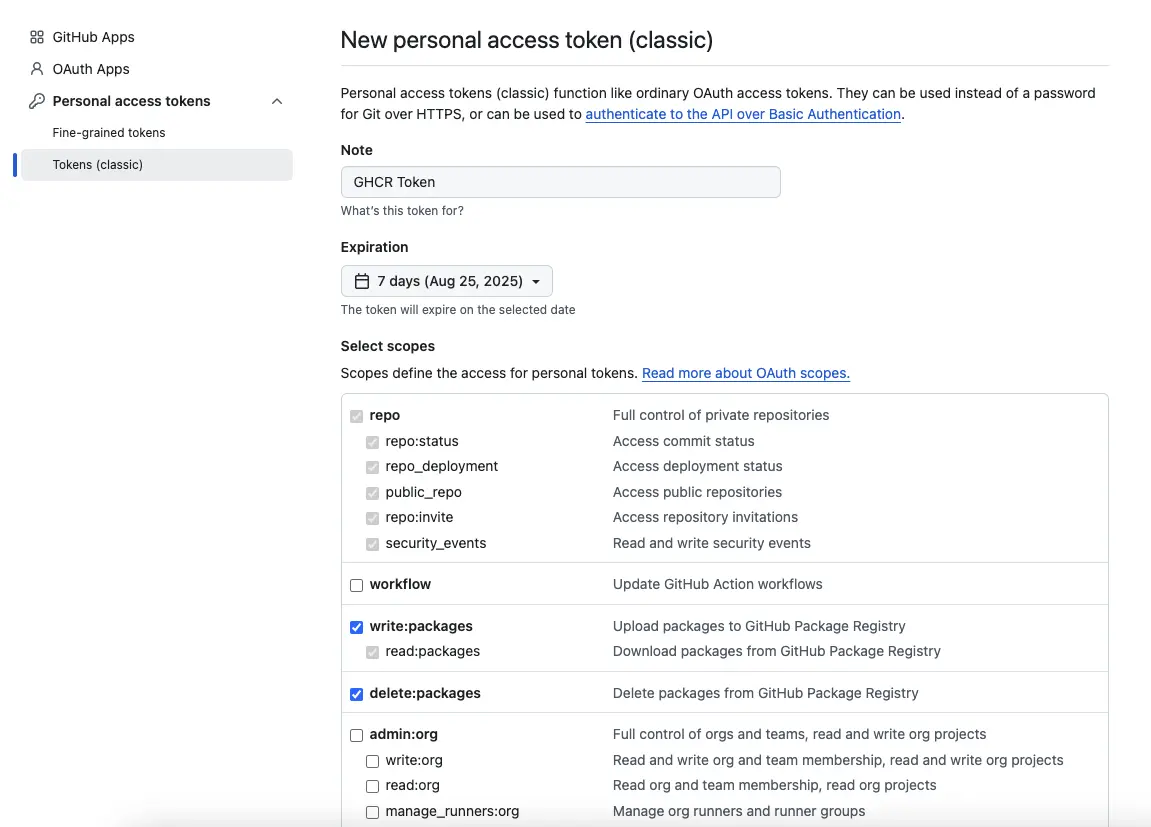
Task: Open Read more about OAuth scopes link
Action: pos(745,373)
